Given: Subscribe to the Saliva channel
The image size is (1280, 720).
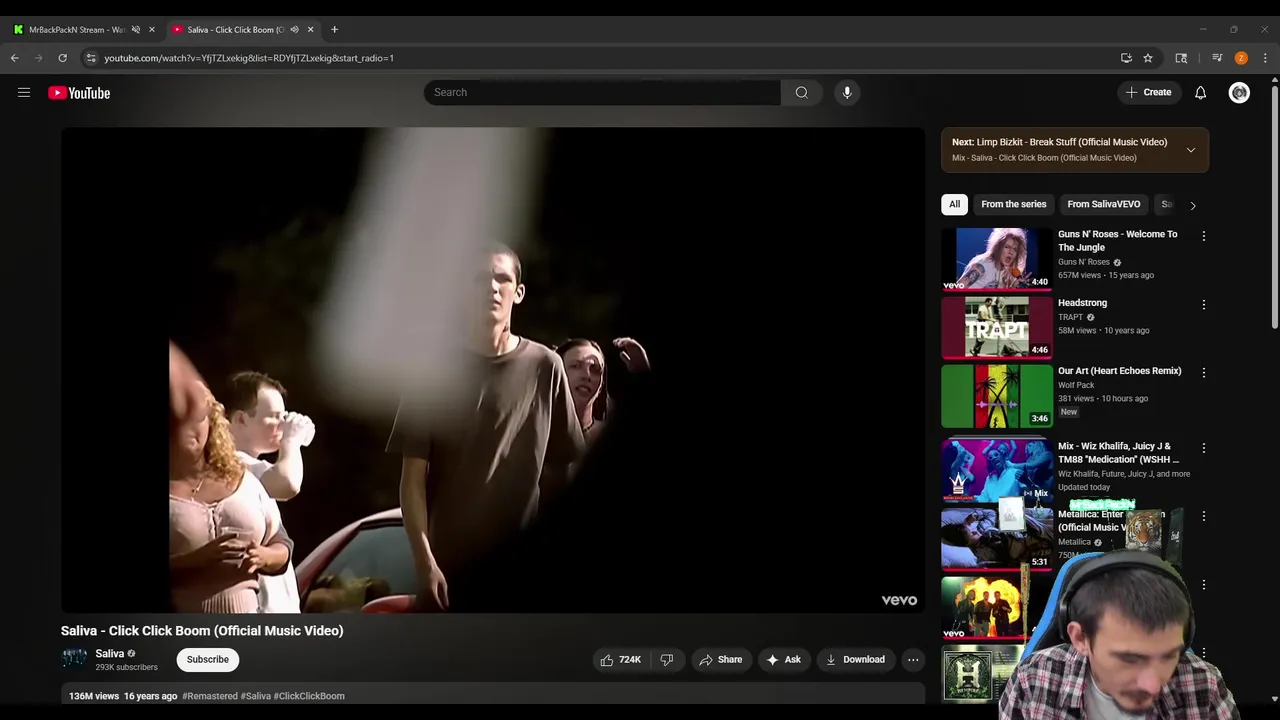Looking at the screenshot, I should point(208,659).
